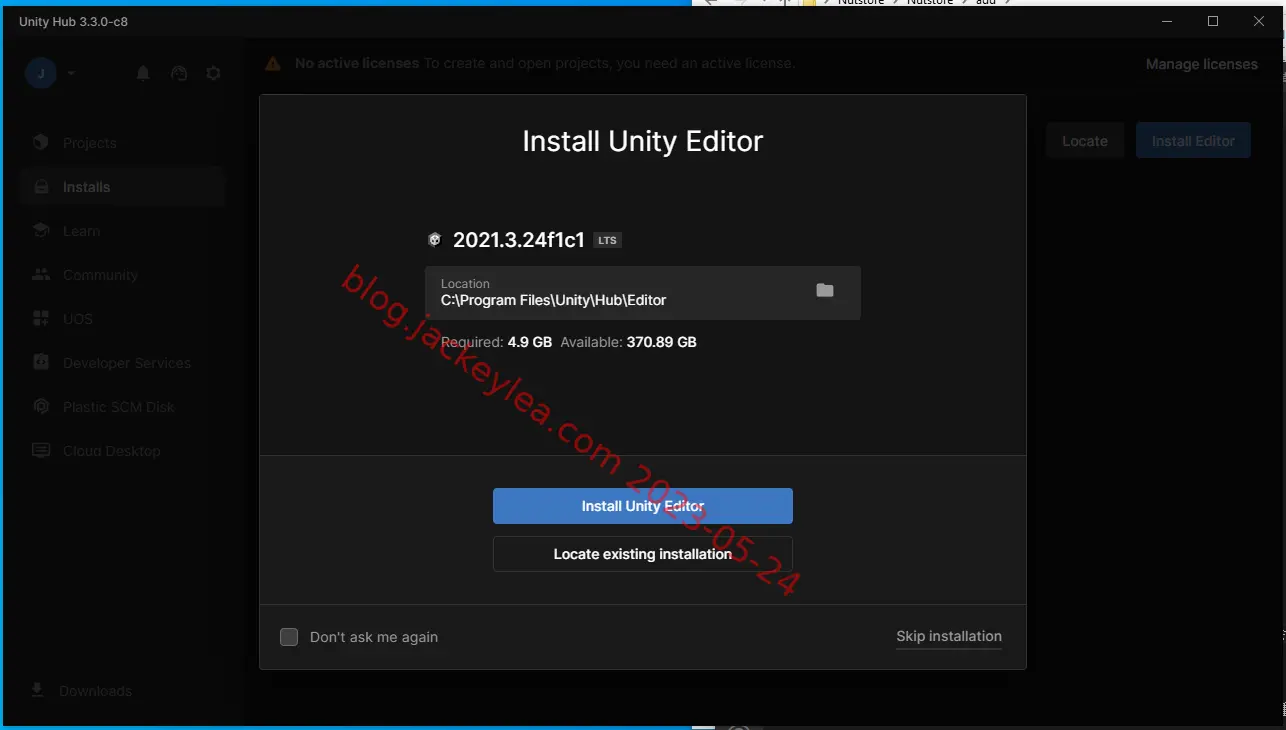Click the Developer Services icon

click(41, 362)
